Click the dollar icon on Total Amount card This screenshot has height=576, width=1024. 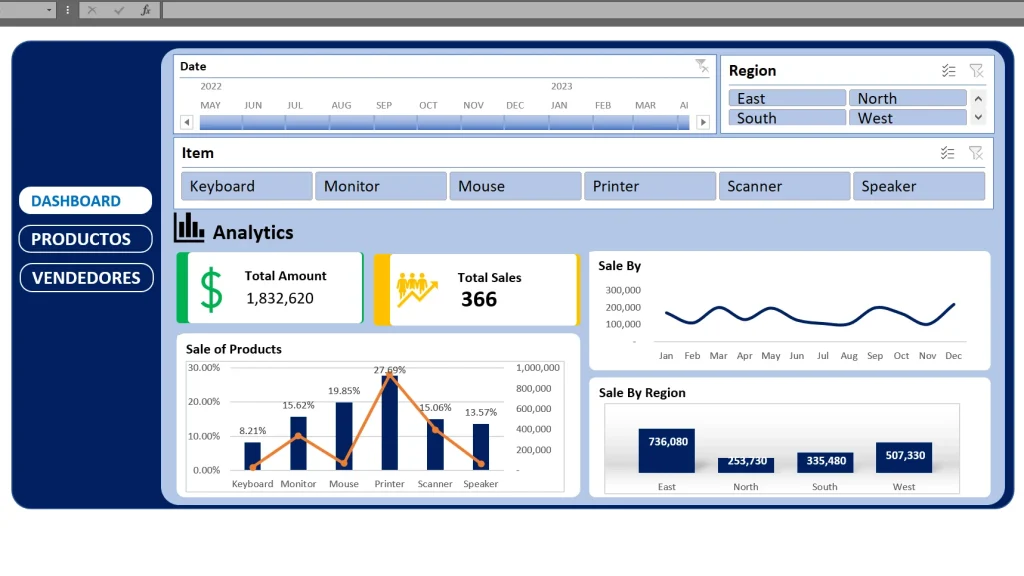tap(209, 288)
